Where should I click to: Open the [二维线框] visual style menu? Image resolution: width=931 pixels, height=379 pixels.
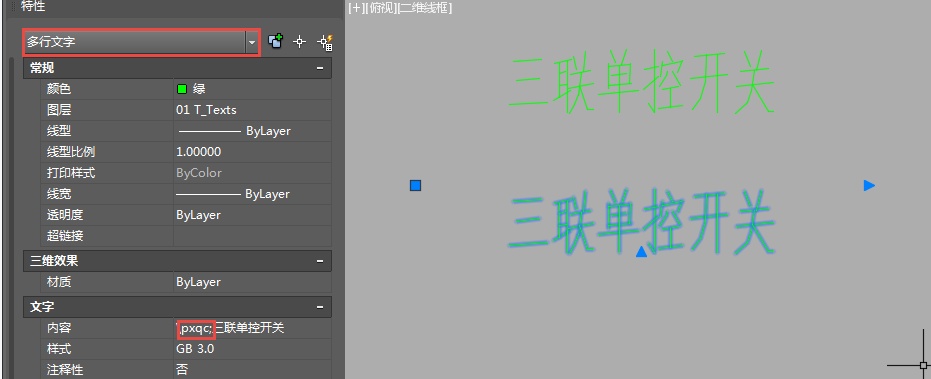point(425,8)
